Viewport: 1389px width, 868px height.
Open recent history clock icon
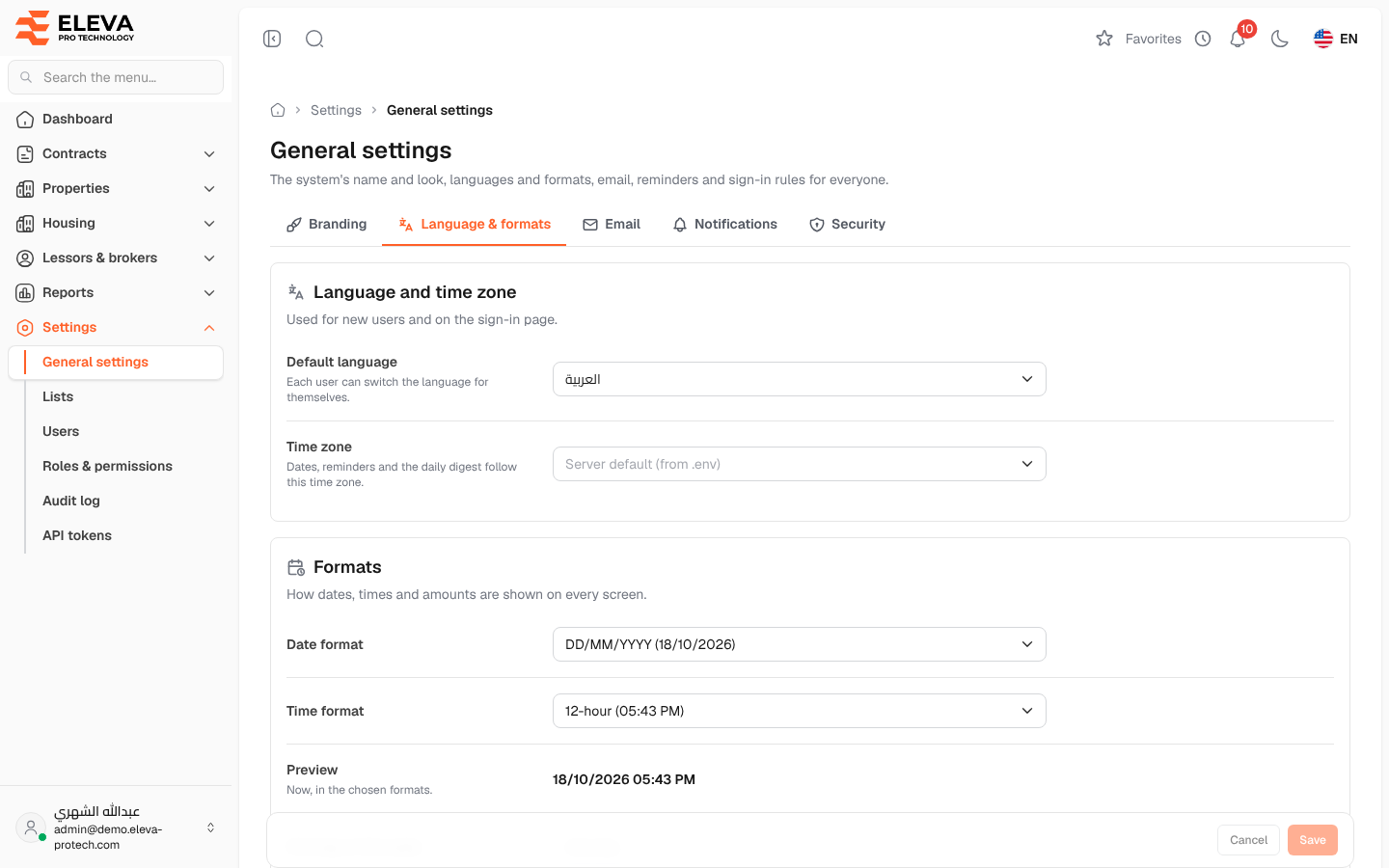1203,39
